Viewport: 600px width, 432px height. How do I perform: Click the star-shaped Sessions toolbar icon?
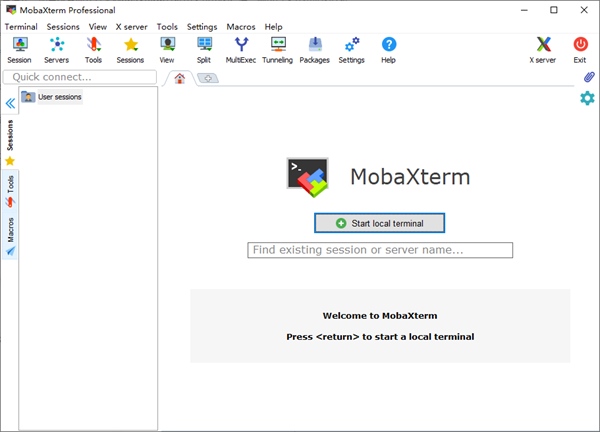tap(130, 49)
